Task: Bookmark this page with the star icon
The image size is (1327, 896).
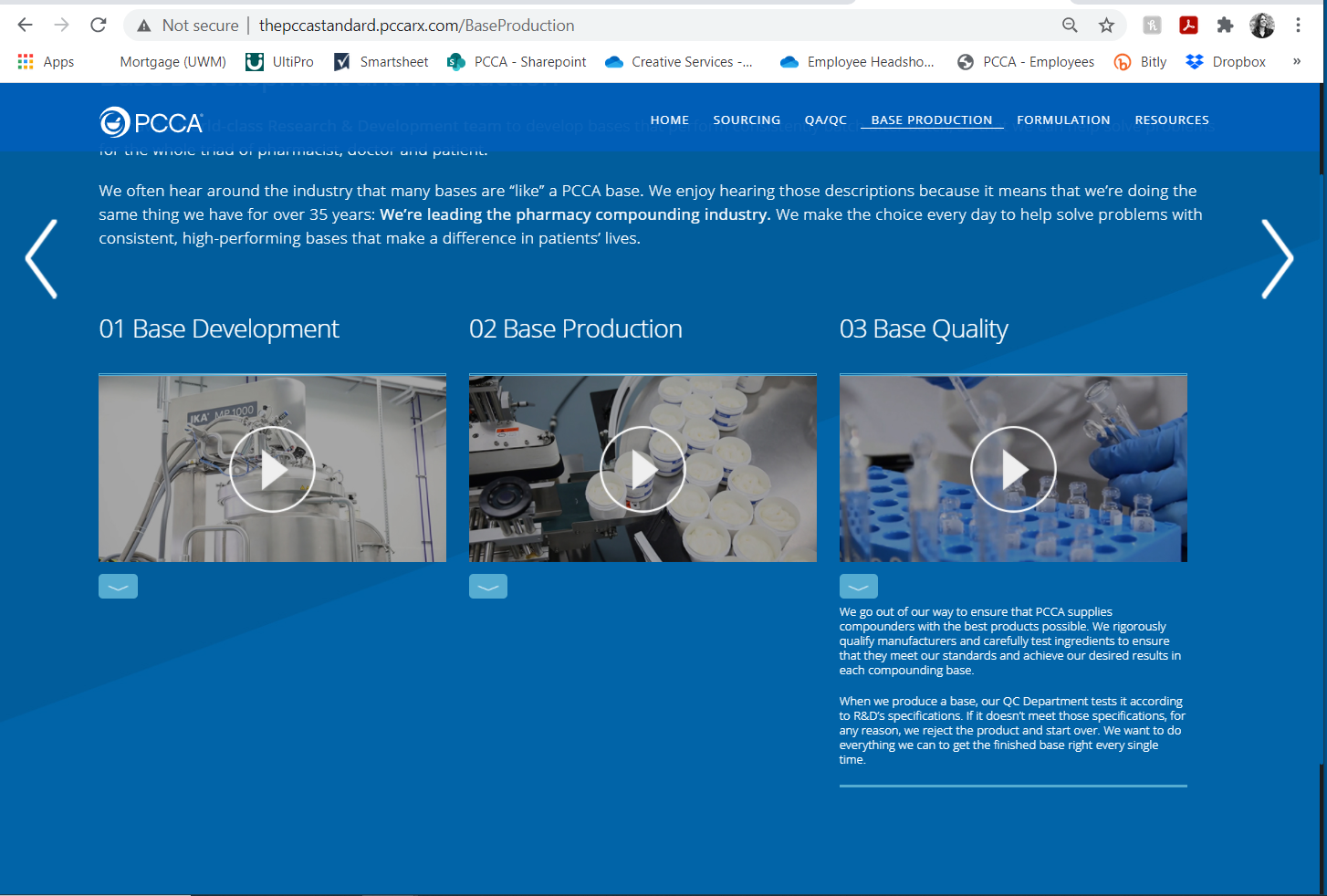Action: click(1107, 26)
